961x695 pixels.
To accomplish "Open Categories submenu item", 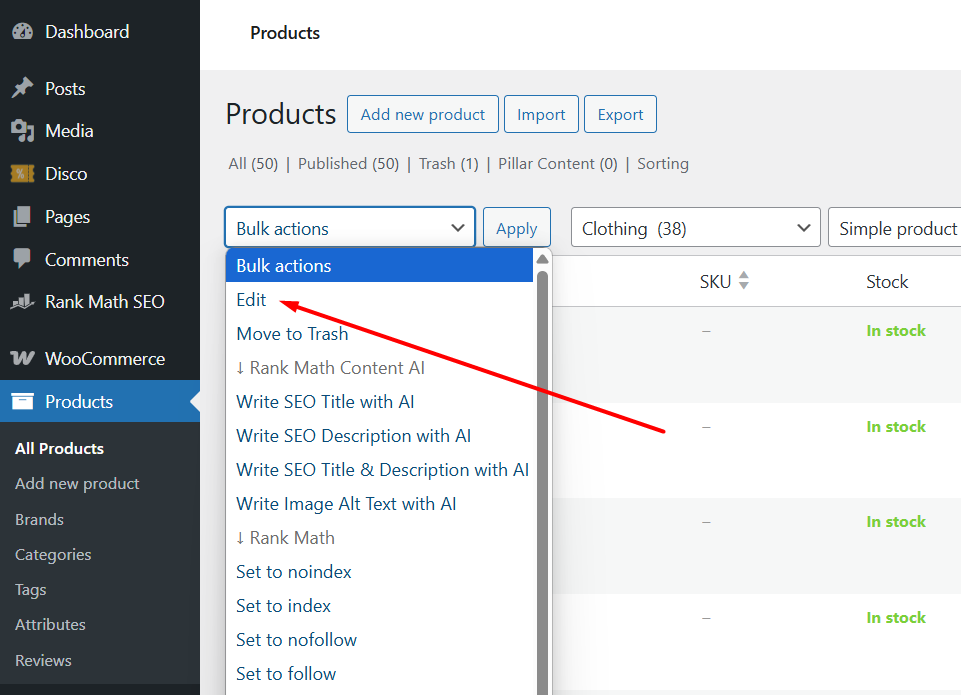I will coord(53,555).
